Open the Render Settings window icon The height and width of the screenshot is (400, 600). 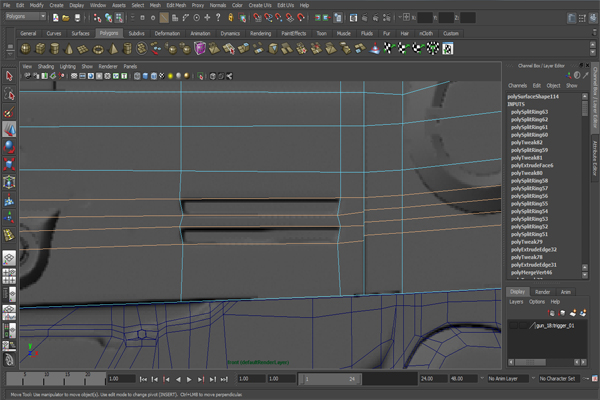(386, 18)
